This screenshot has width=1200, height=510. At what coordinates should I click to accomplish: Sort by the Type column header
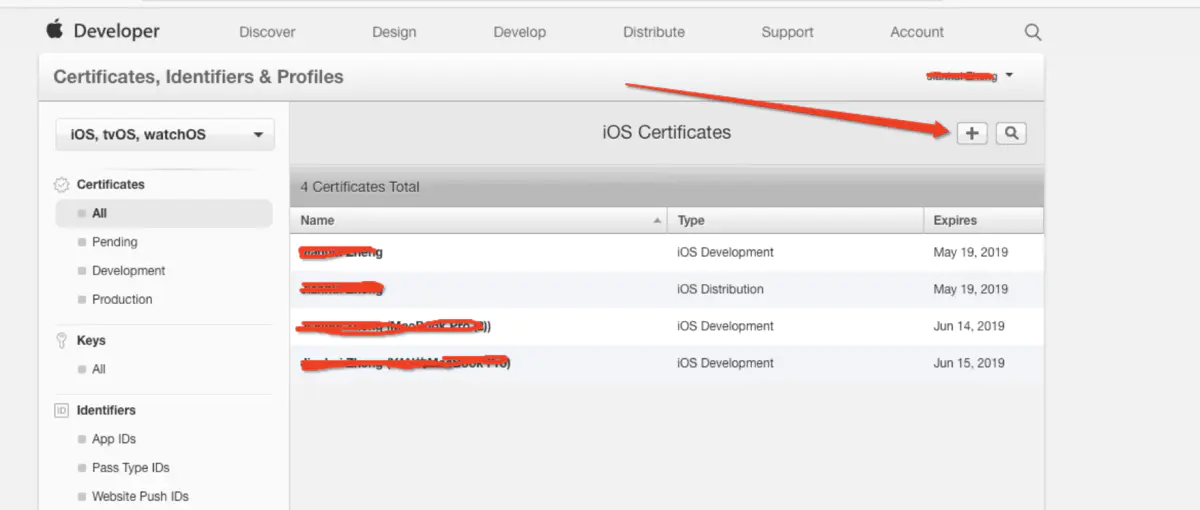pyautogui.click(x=795, y=220)
